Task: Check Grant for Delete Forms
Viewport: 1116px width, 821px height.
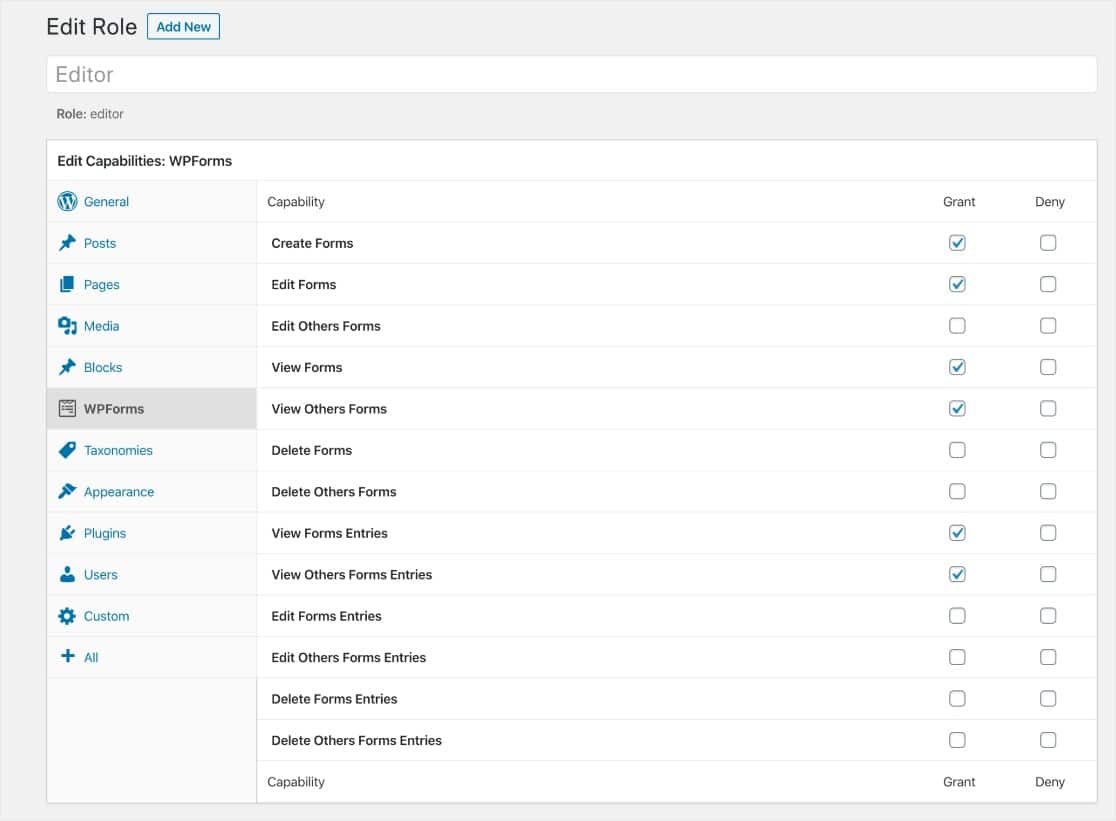Action: [x=957, y=450]
